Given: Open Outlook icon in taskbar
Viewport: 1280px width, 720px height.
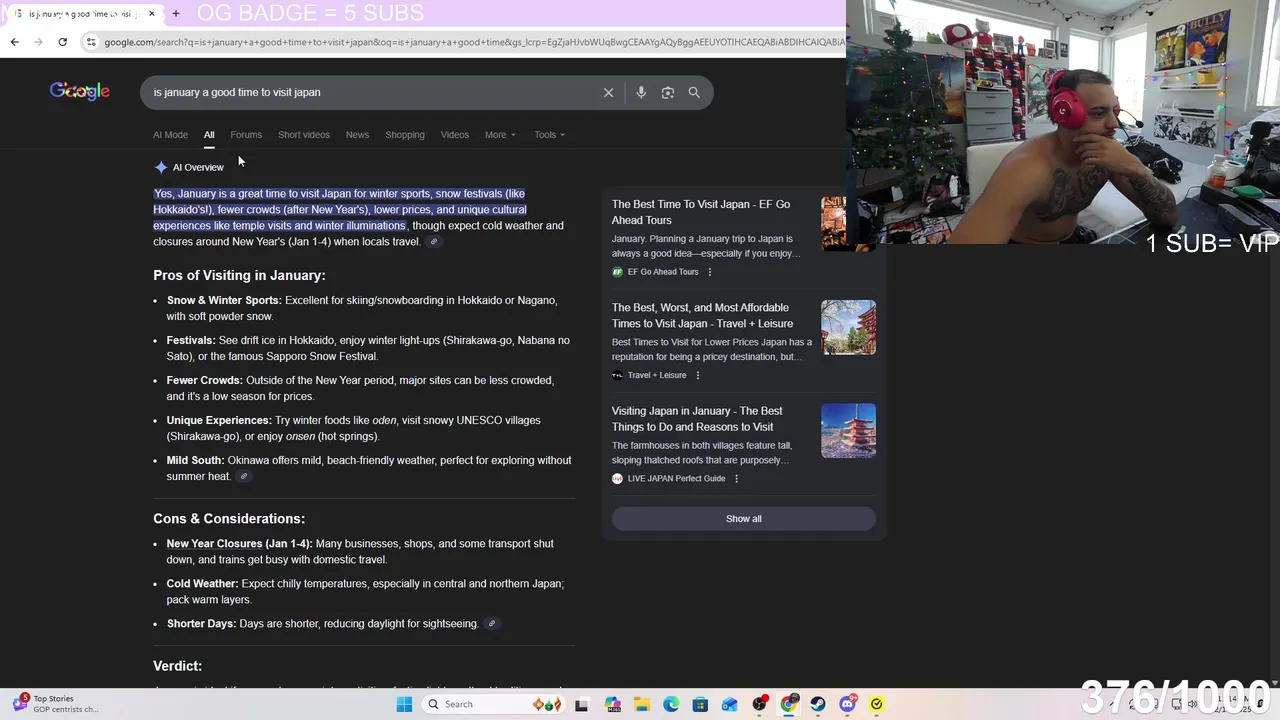Looking at the screenshot, I should (730, 704).
